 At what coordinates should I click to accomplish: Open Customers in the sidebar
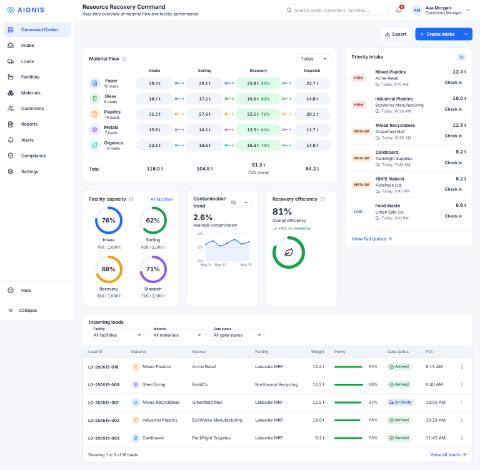(37, 108)
